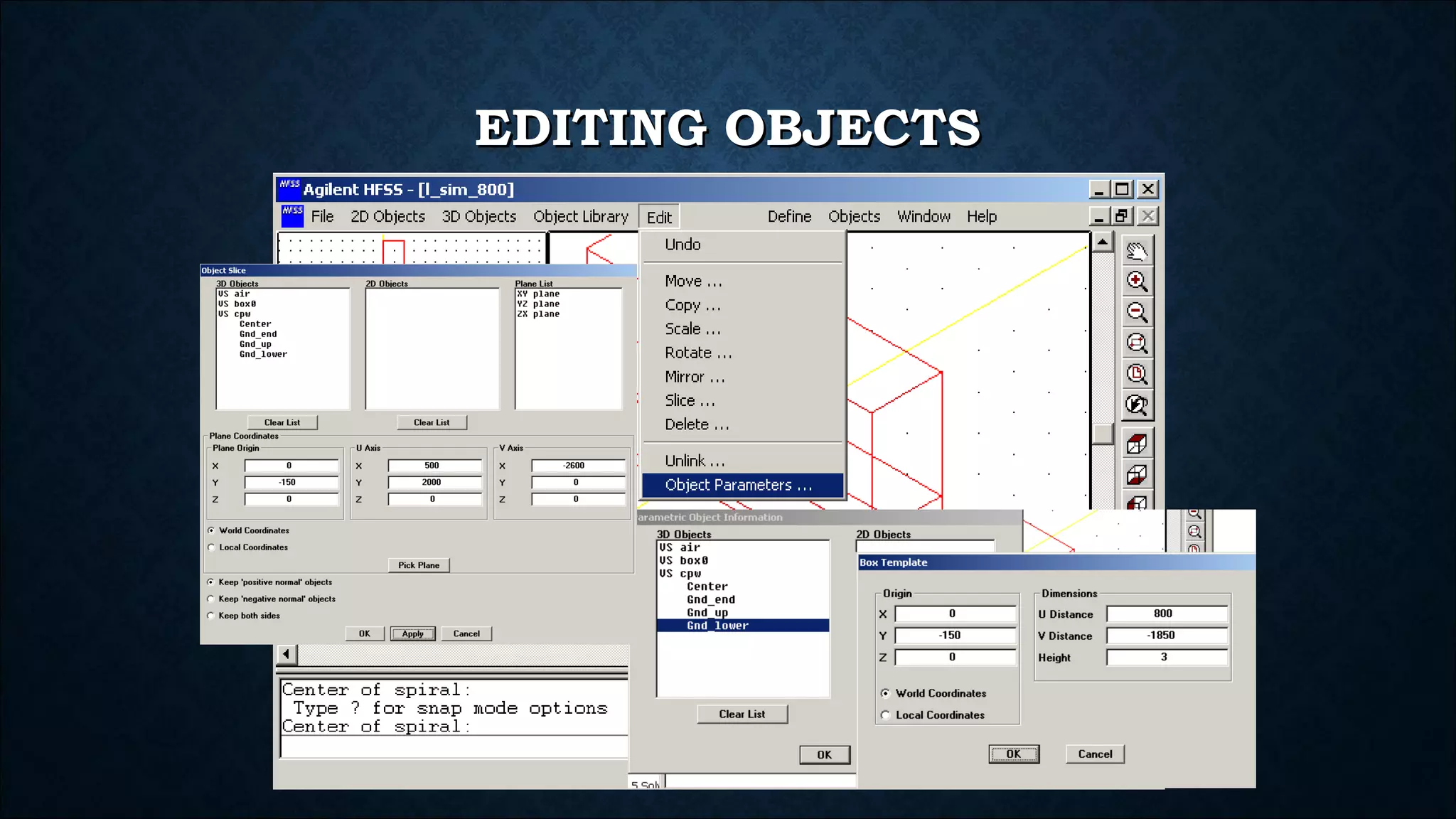Click the V Distance field showing -1850
Screen dimensions: 1456x819
pos(1167,636)
